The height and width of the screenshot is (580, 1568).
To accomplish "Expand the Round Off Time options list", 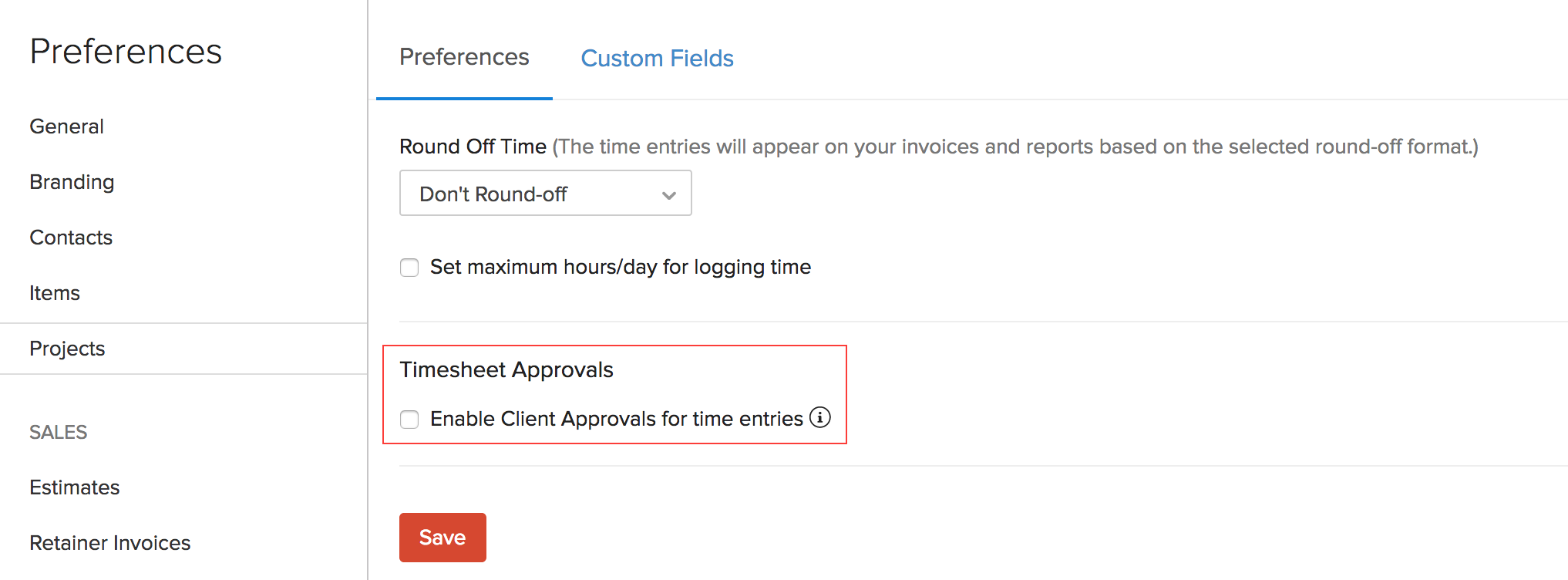I will click(x=545, y=193).
